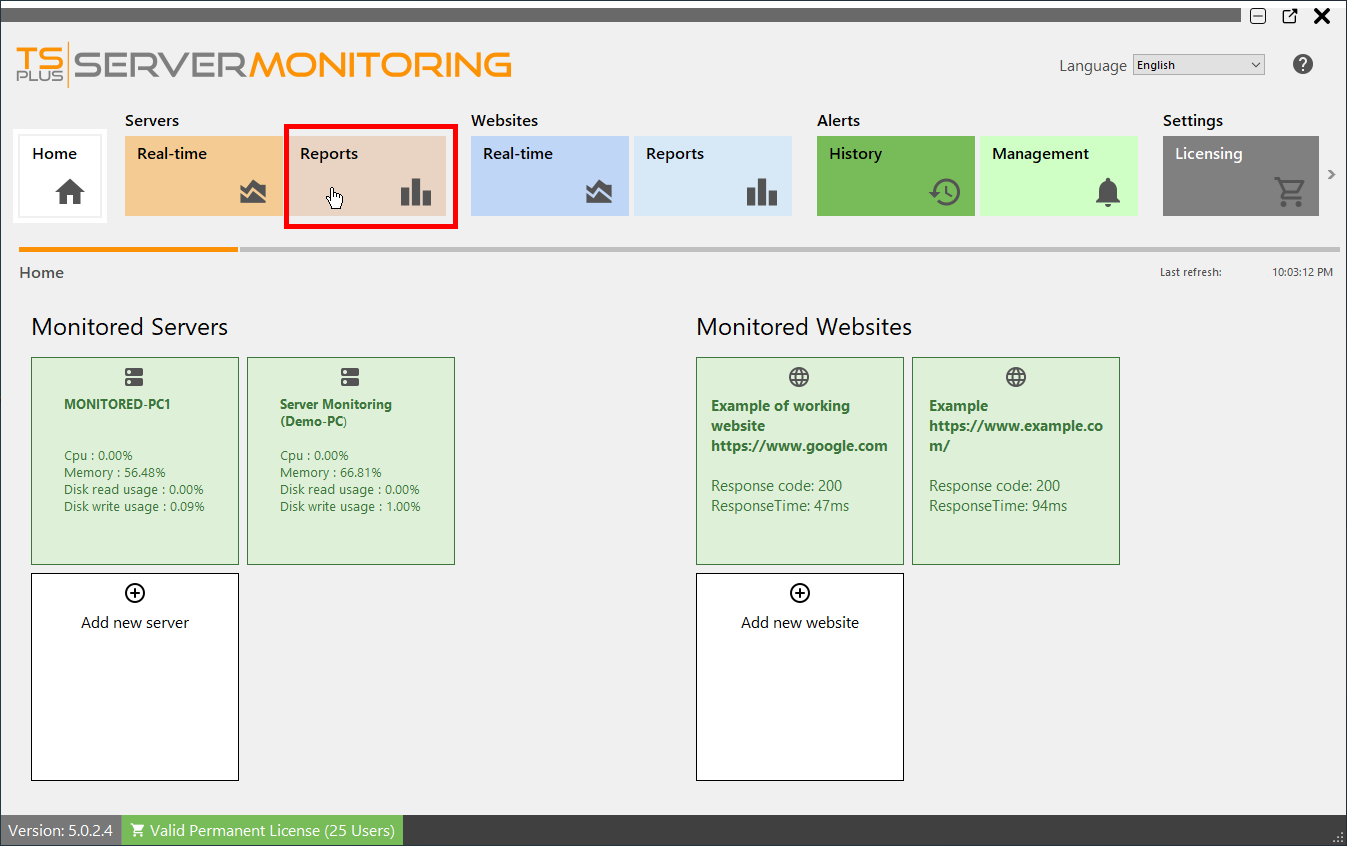The width and height of the screenshot is (1347, 846).
Task: Open the Language dropdown
Action: 1197,64
